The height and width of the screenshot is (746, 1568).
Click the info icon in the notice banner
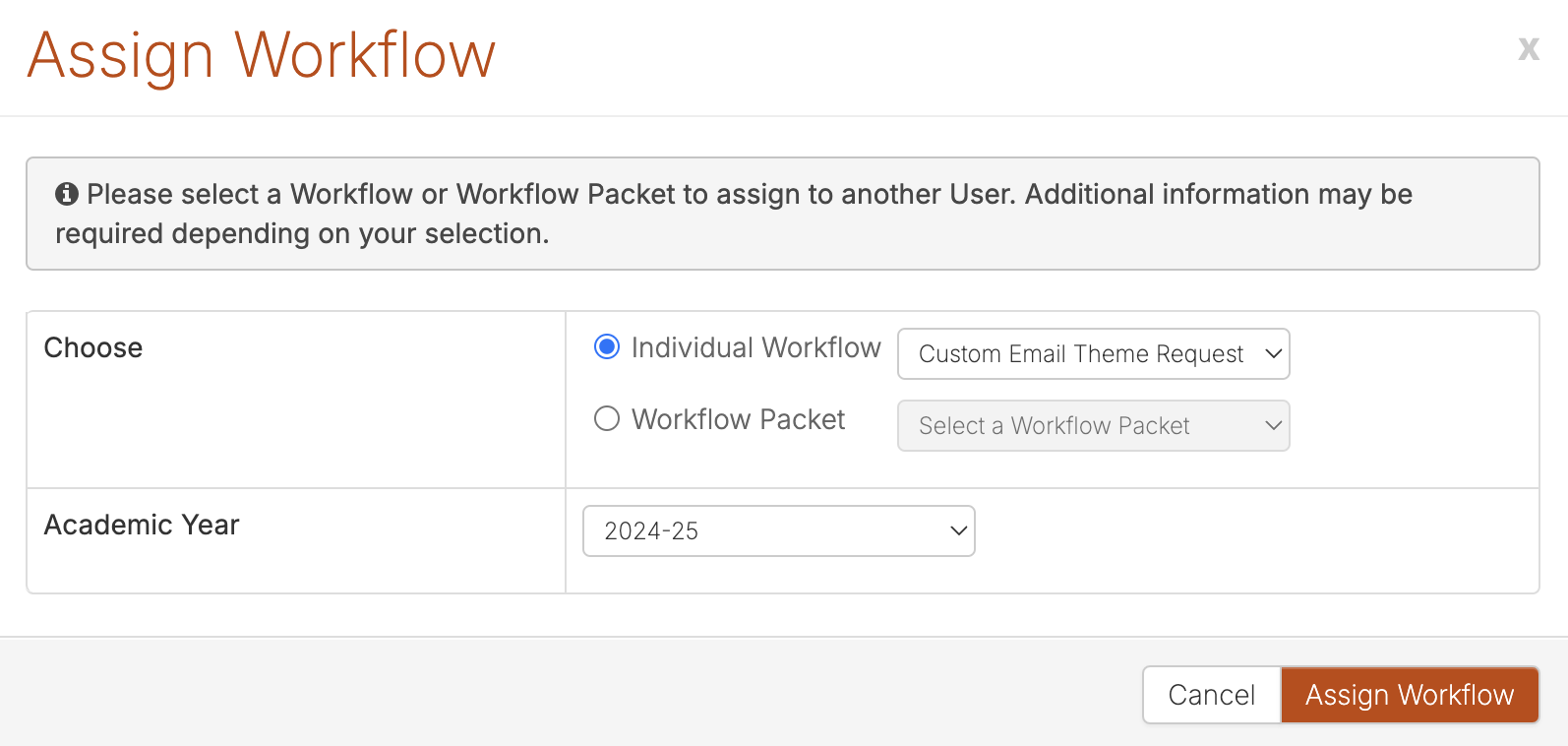67,194
